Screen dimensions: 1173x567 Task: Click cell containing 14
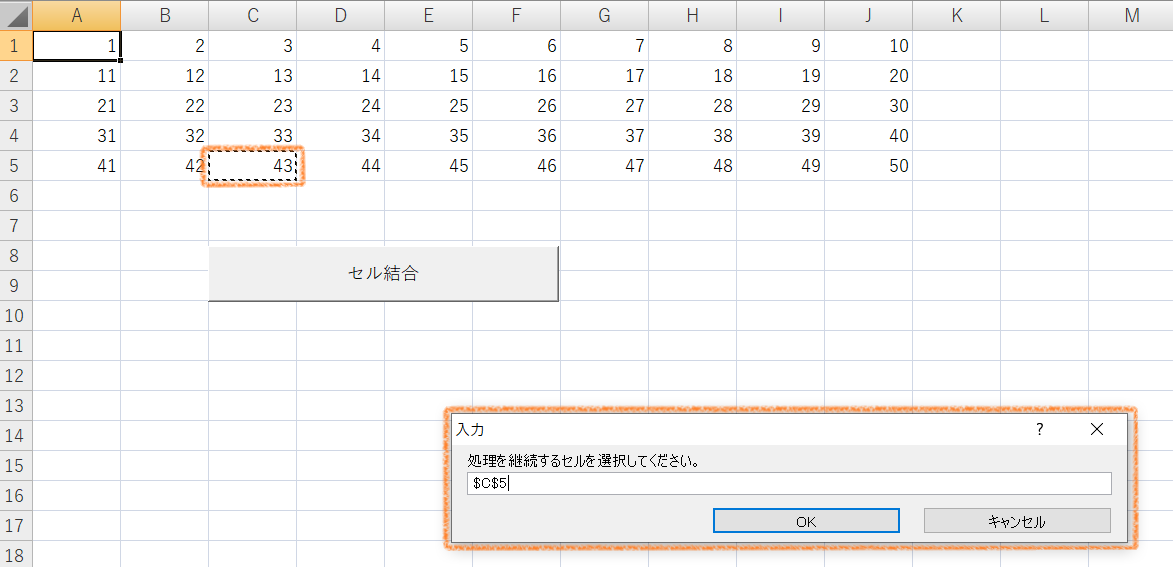(340, 76)
